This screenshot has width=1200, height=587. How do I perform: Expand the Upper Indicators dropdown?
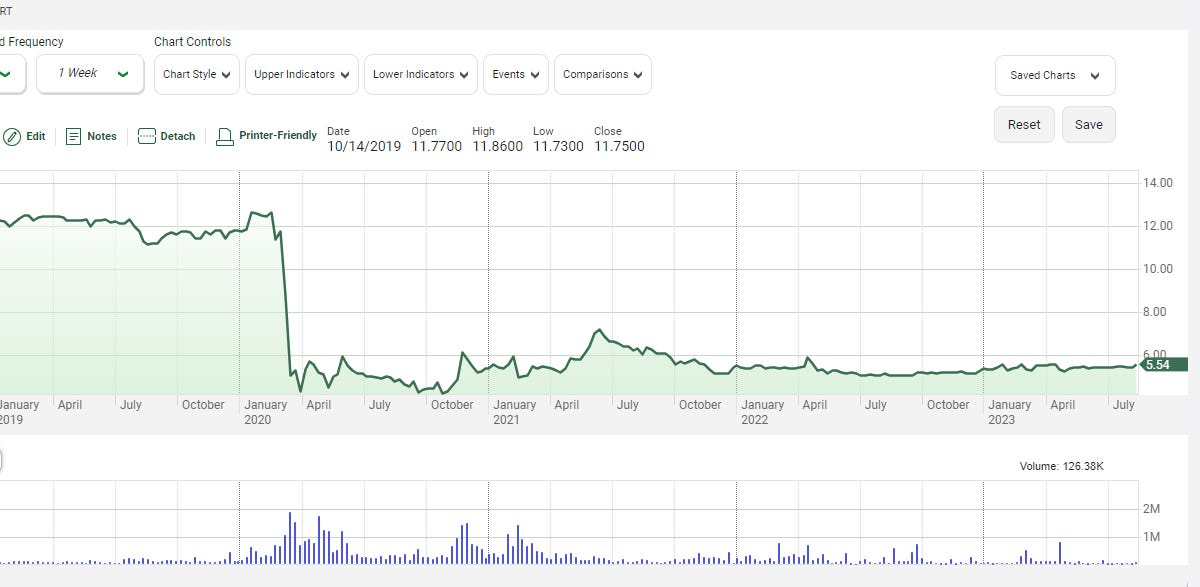[x=301, y=74]
